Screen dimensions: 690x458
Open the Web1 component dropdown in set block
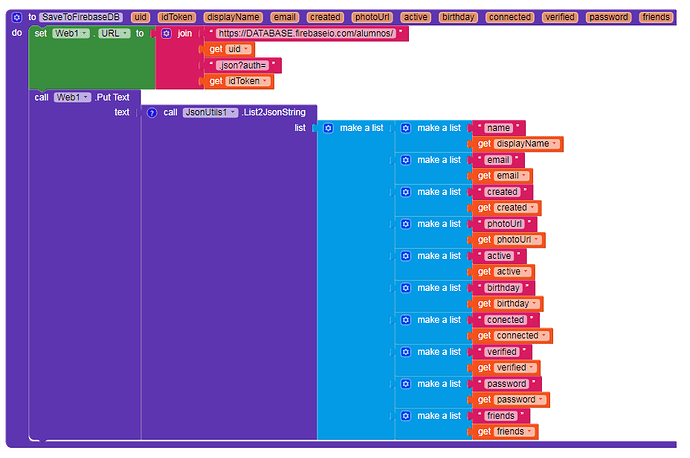point(71,33)
